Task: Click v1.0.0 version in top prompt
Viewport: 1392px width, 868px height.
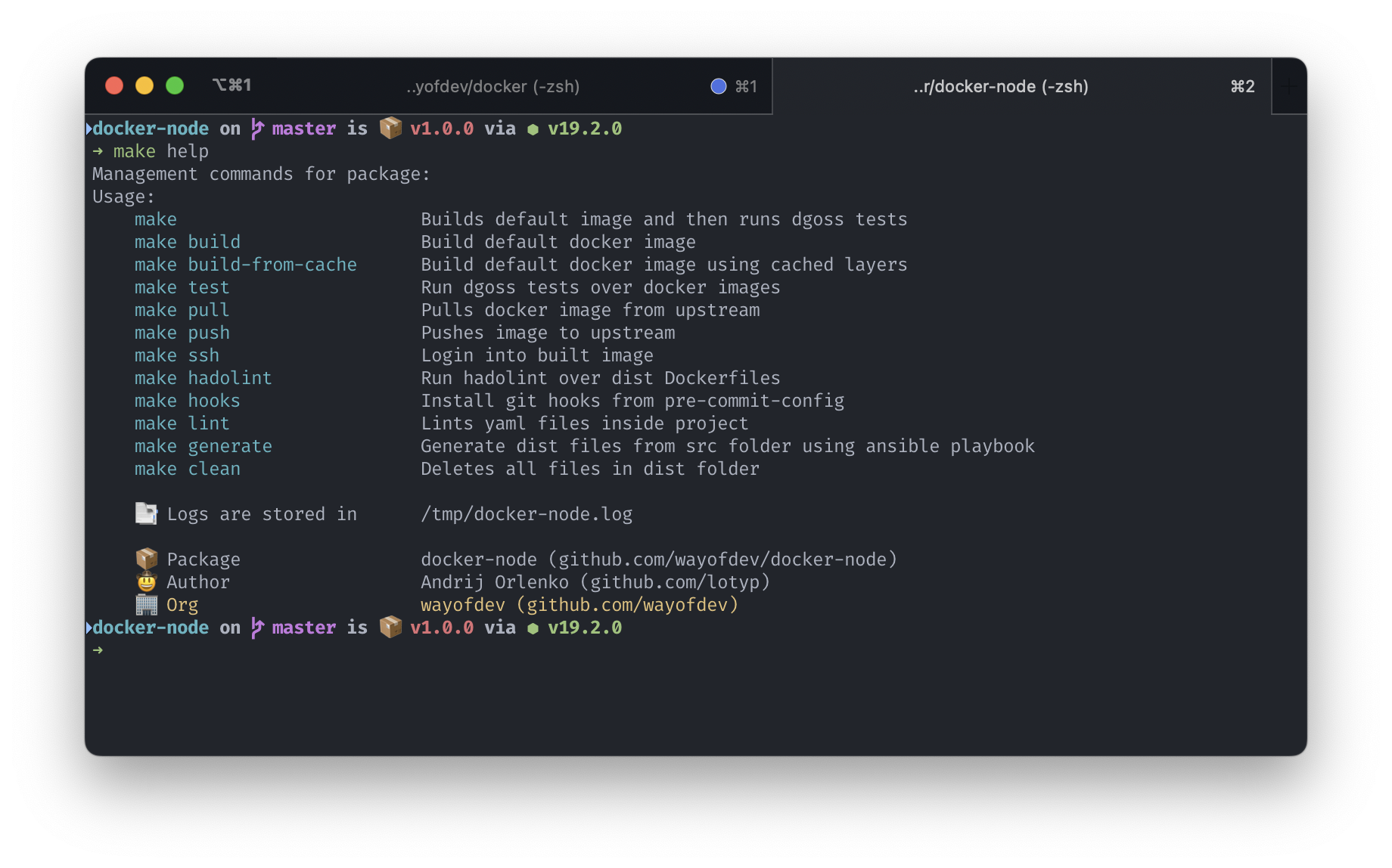Action: (x=442, y=129)
